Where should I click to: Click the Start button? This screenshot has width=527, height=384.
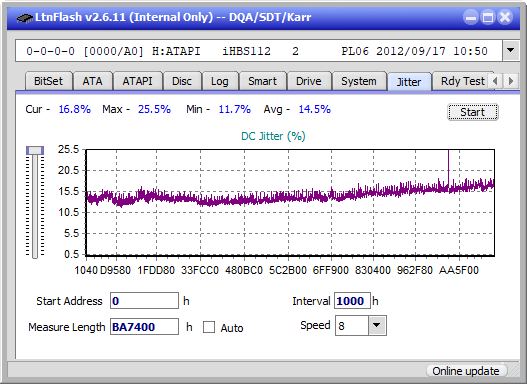(x=473, y=112)
